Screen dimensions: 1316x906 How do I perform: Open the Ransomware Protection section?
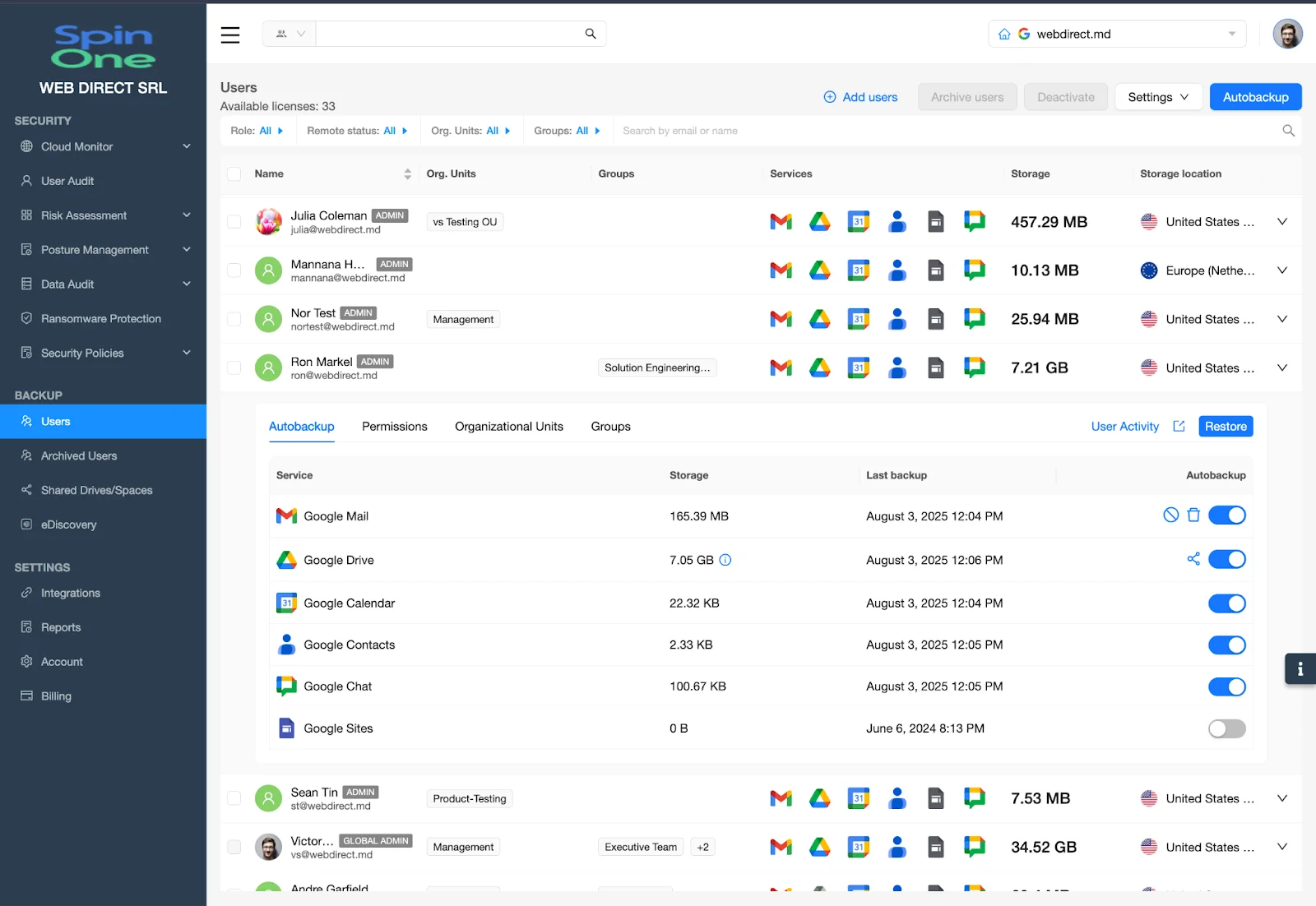[x=100, y=318]
